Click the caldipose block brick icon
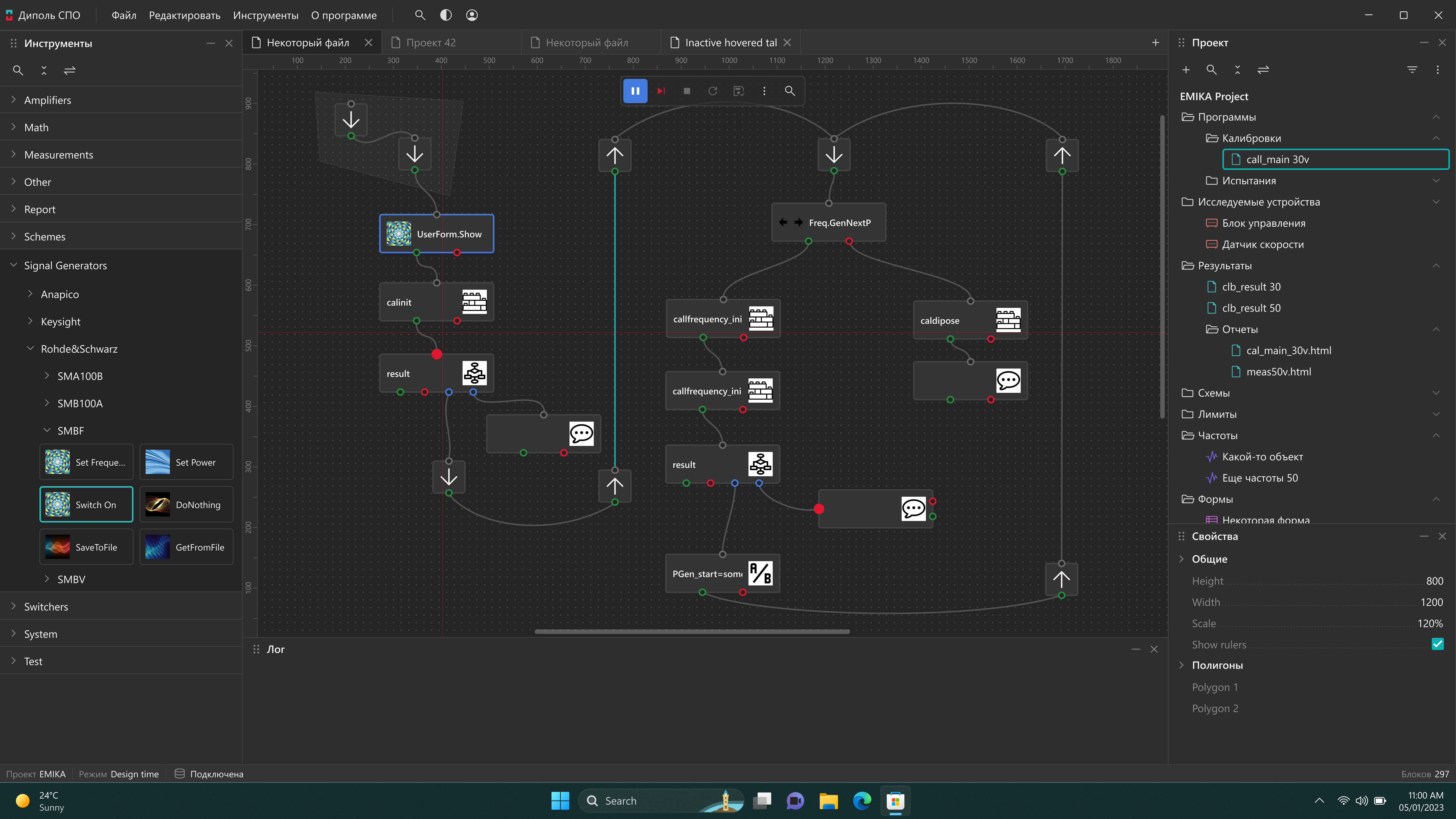The image size is (1456, 819). [1008, 320]
